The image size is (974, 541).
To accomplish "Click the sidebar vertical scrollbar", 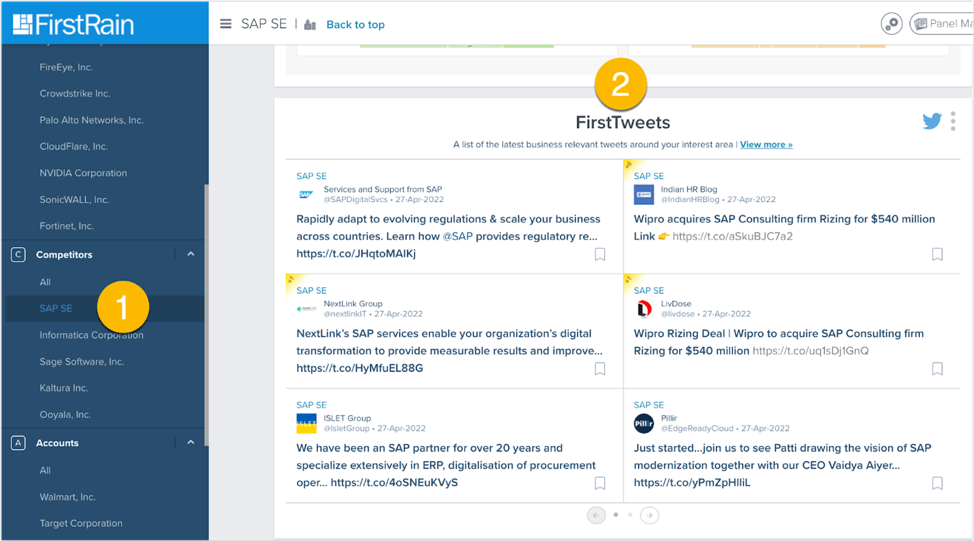I will 206,315.
